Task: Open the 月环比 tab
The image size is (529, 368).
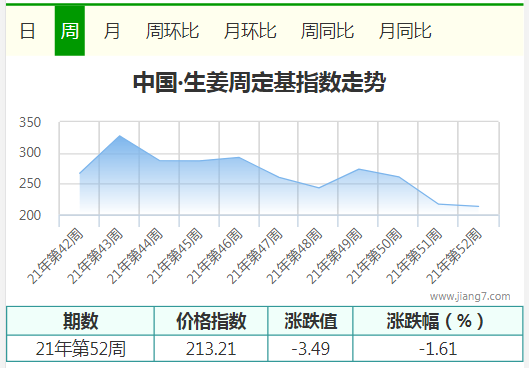Action: [x=250, y=31]
